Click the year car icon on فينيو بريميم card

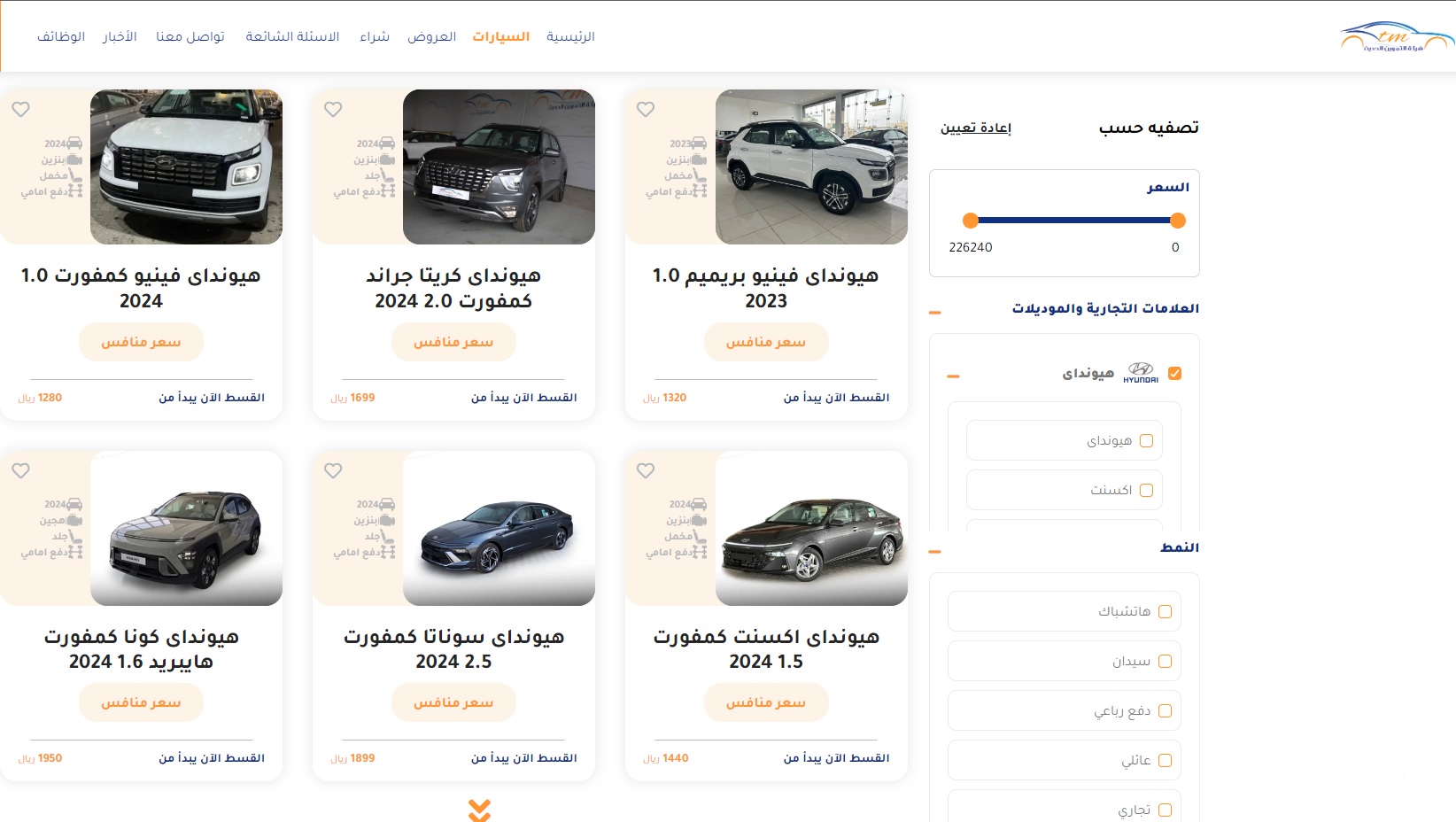click(700, 143)
